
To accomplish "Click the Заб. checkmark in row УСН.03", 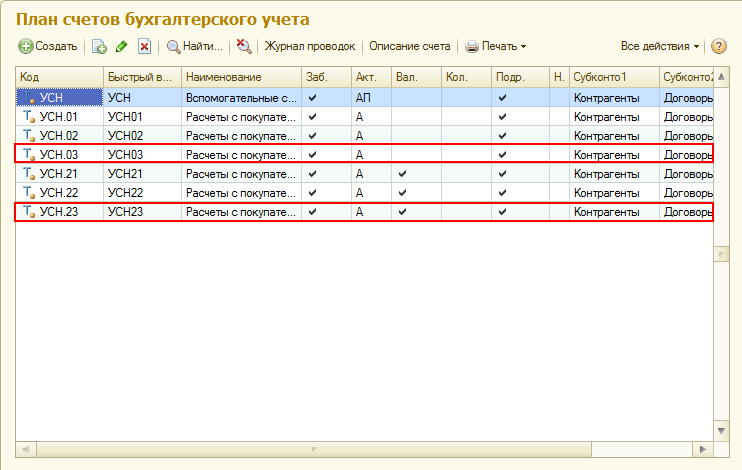I will click(312, 154).
